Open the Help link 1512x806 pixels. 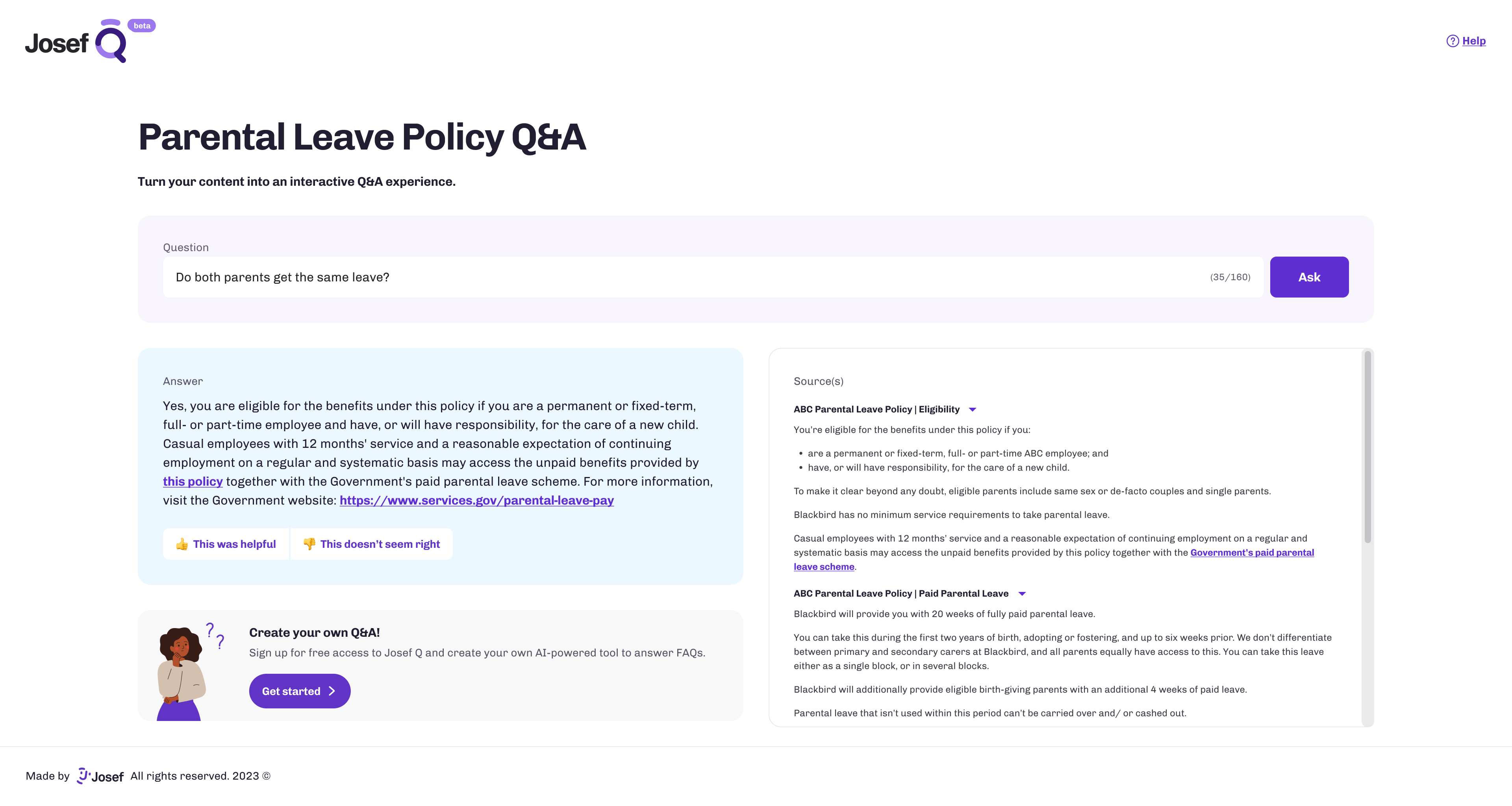click(1473, 41)
